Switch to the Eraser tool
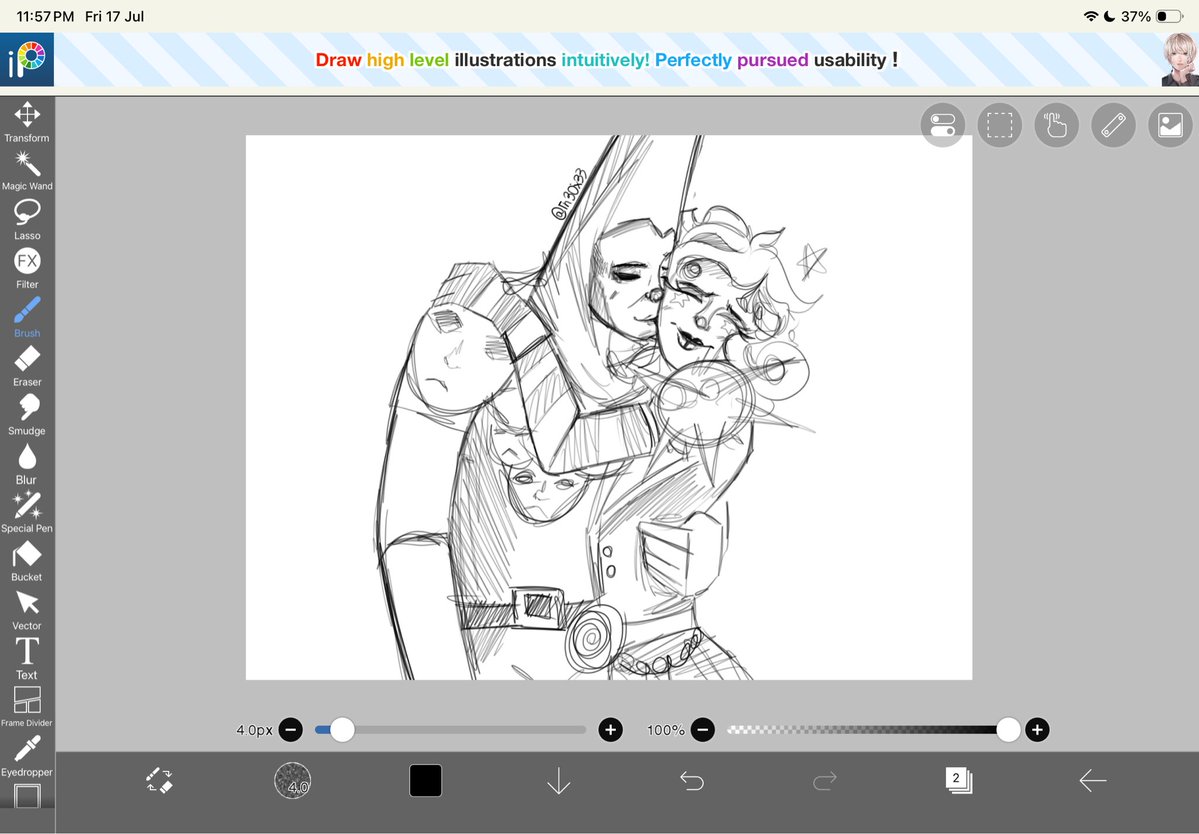Image resolution: width=1199 pixels, height=834 pixels. (27, 366)
